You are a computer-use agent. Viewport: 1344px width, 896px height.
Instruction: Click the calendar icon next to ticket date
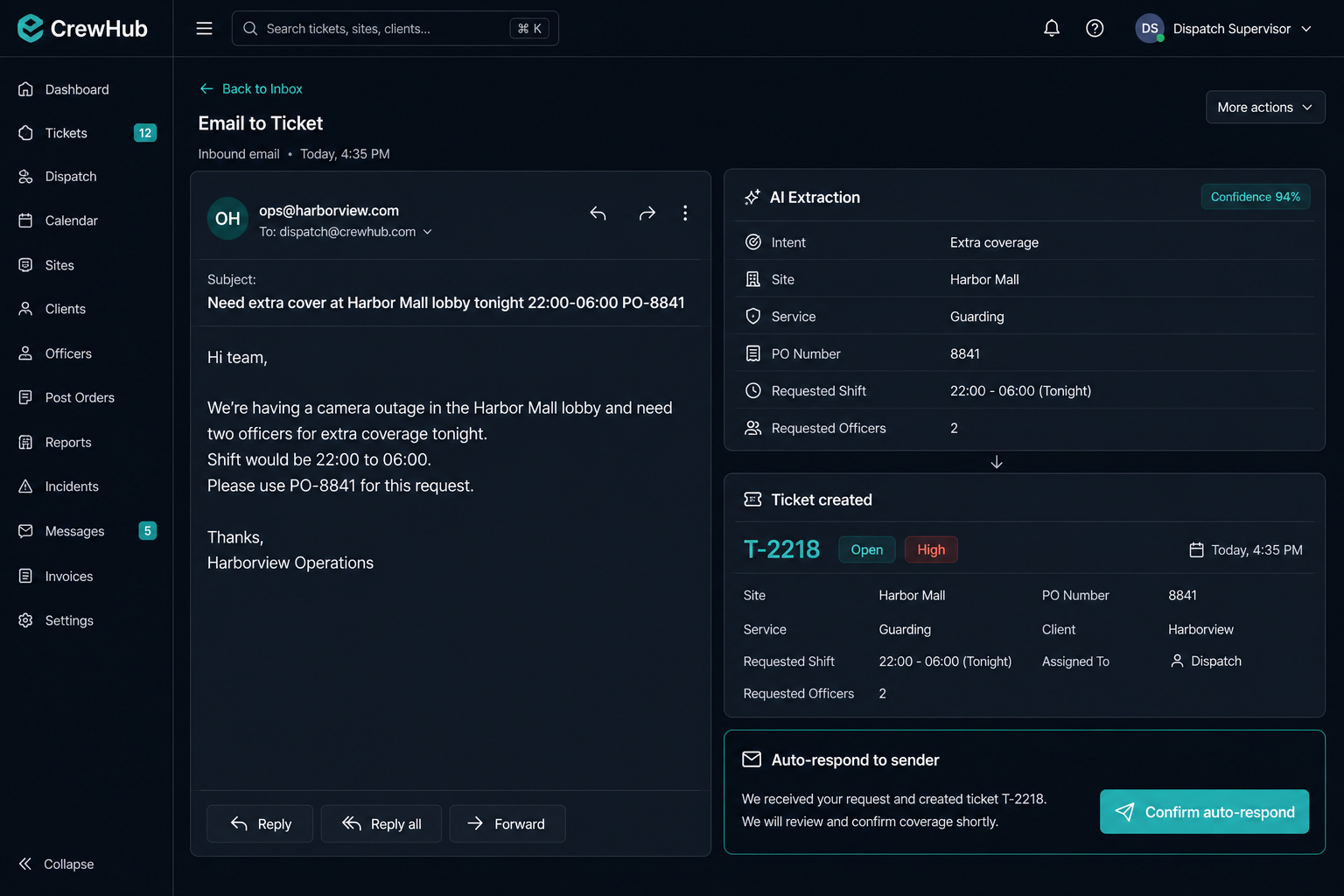click(1196, 549)
